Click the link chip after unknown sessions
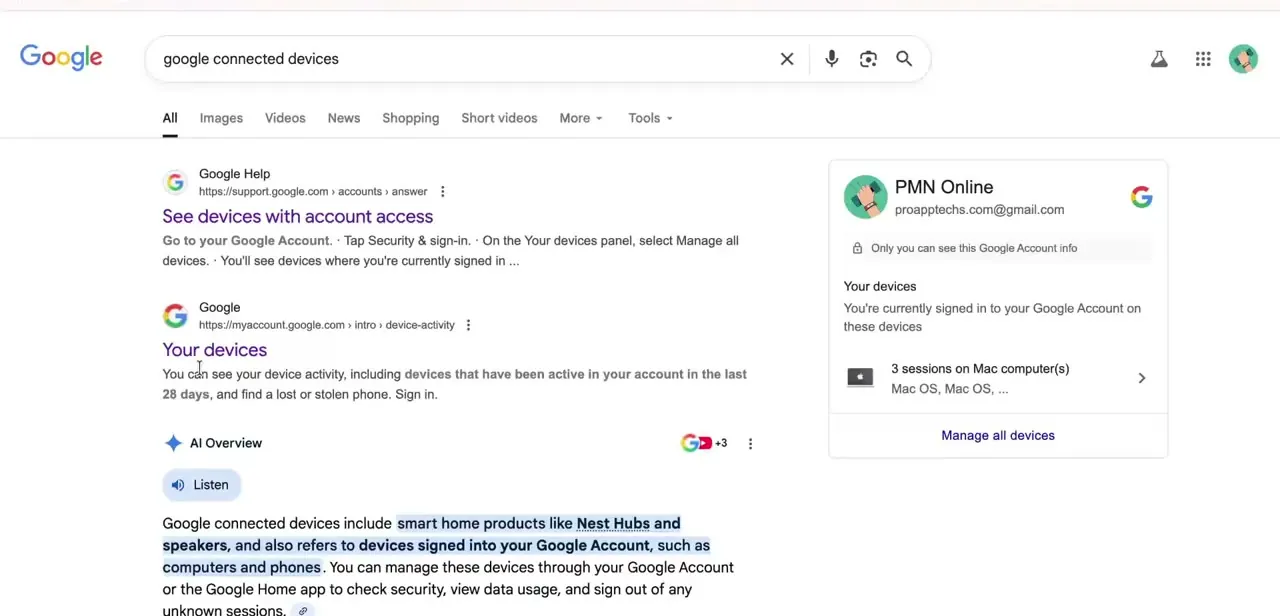This screenshot has width=1280, height=616. tap(303, 611)
